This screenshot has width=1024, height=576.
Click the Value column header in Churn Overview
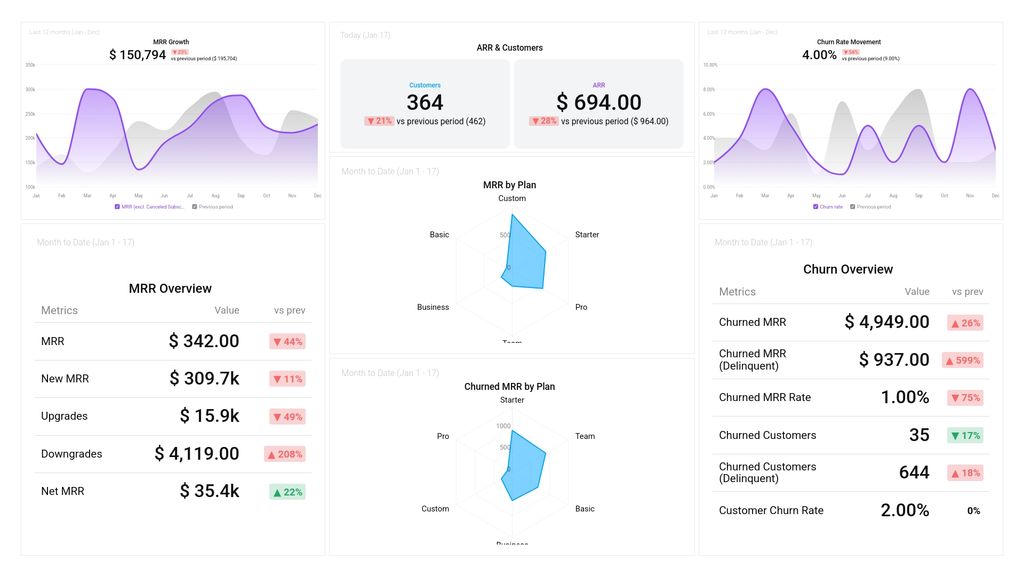tap(917, 292)
